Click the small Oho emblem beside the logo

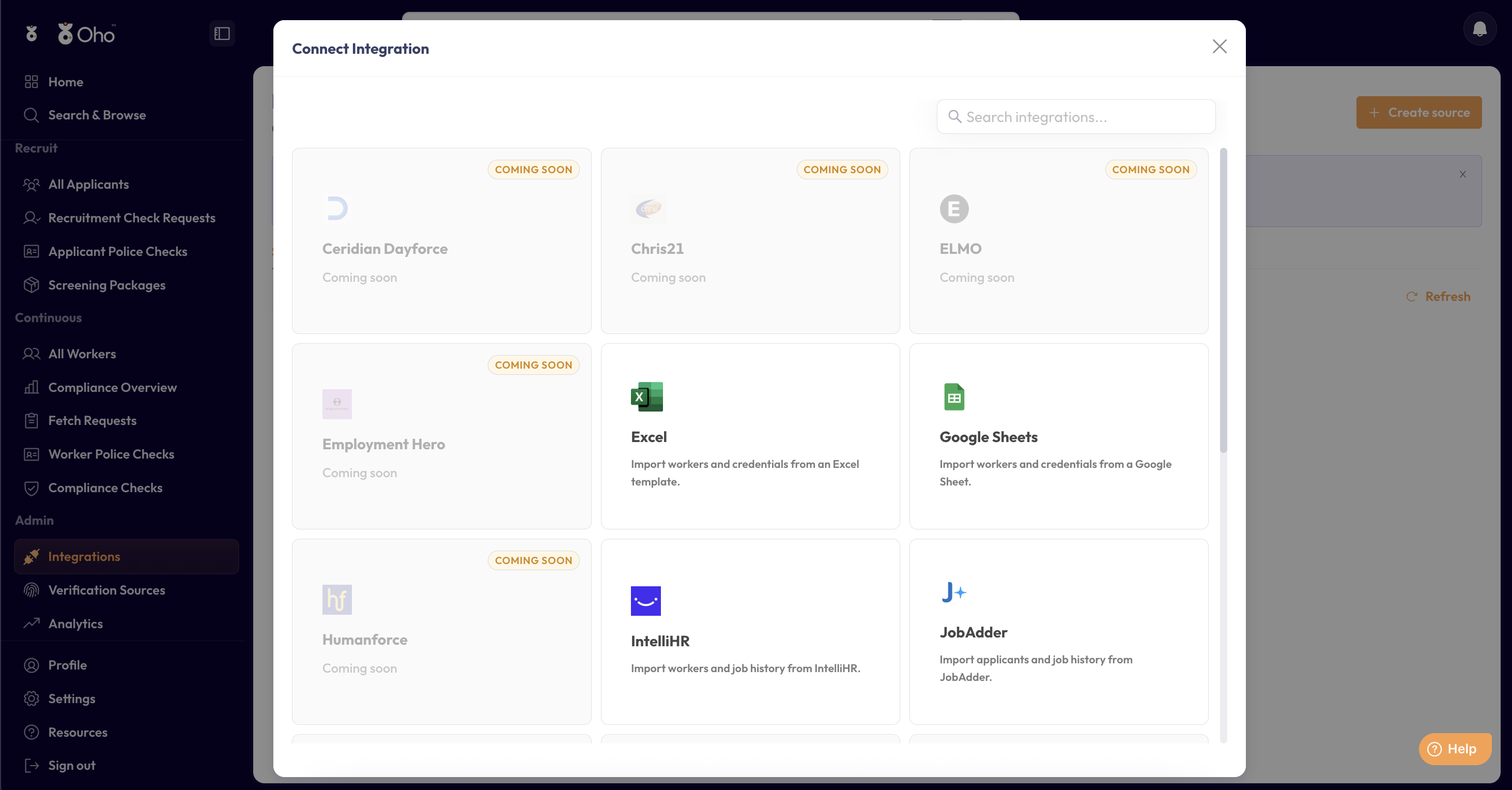click(32, 34)
